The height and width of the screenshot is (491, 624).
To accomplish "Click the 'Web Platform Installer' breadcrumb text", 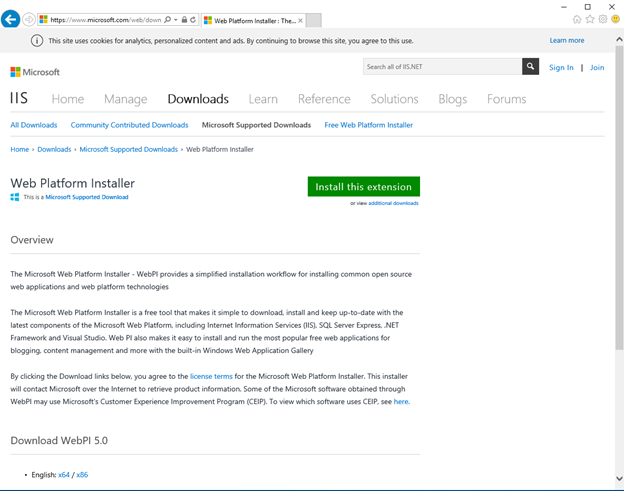I will click(x=220, y=149).
